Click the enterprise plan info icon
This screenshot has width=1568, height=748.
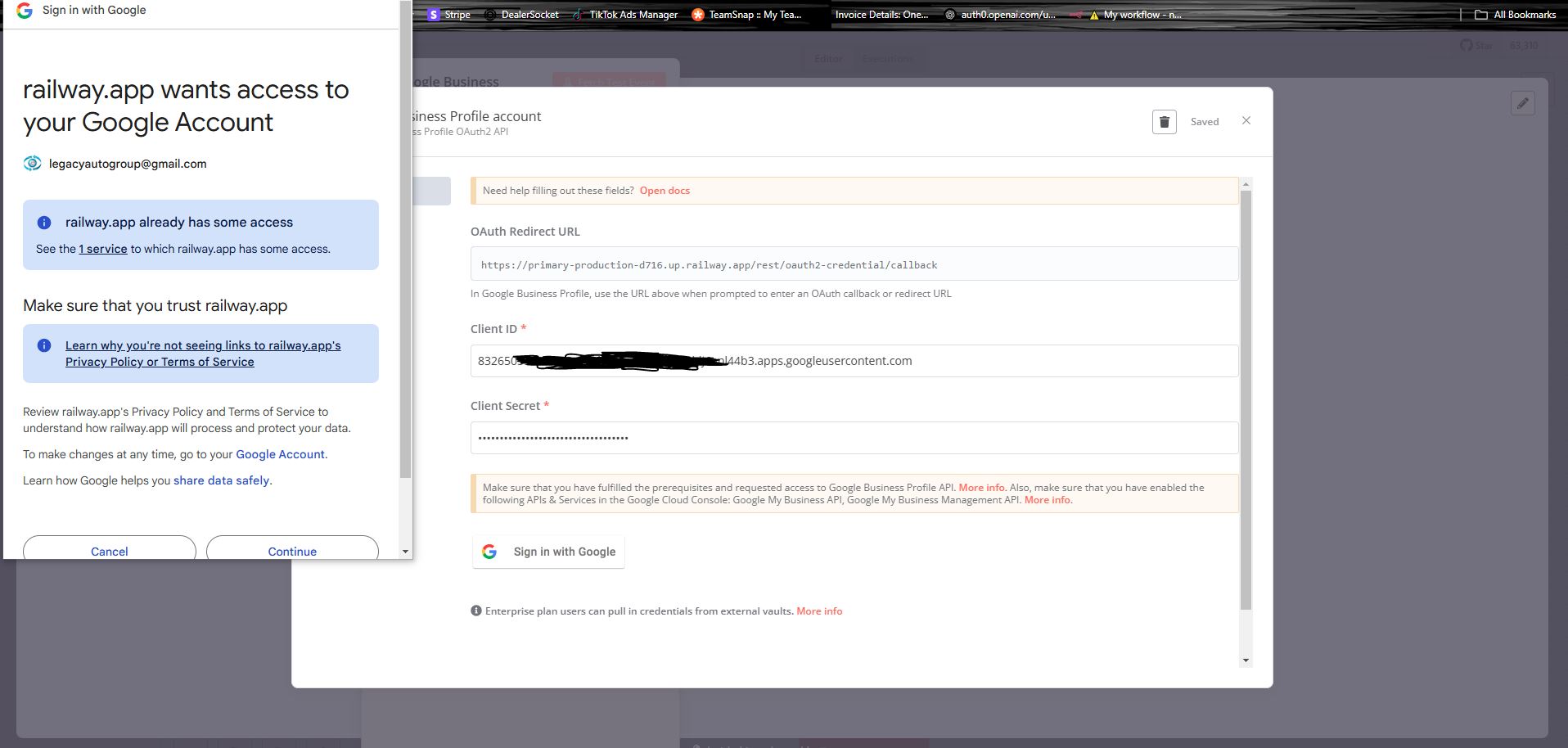pyautogui.click(x=476, y=611)
